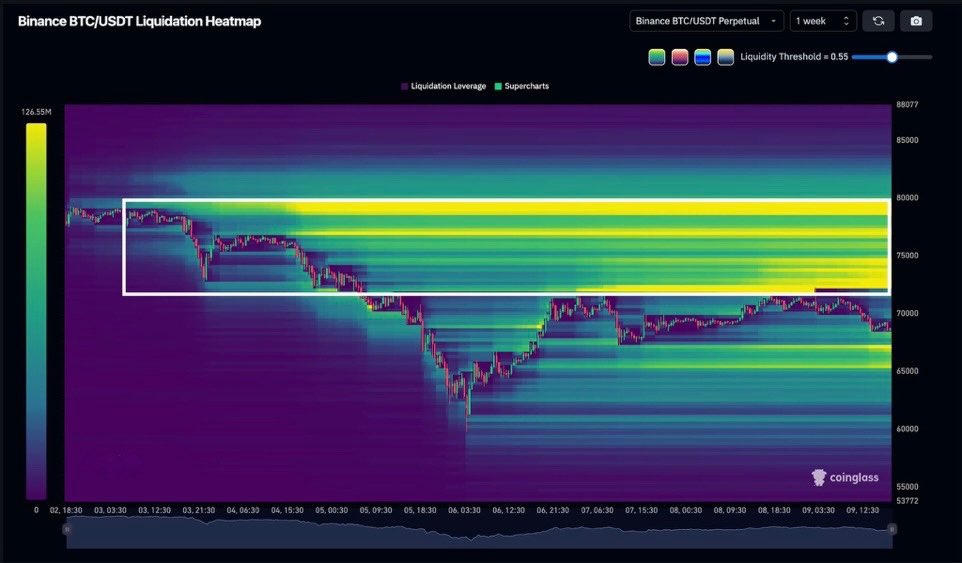The image size is (962, 563).
Task: Select the pink-red color theme swatch
Action: tap(680, 57)
